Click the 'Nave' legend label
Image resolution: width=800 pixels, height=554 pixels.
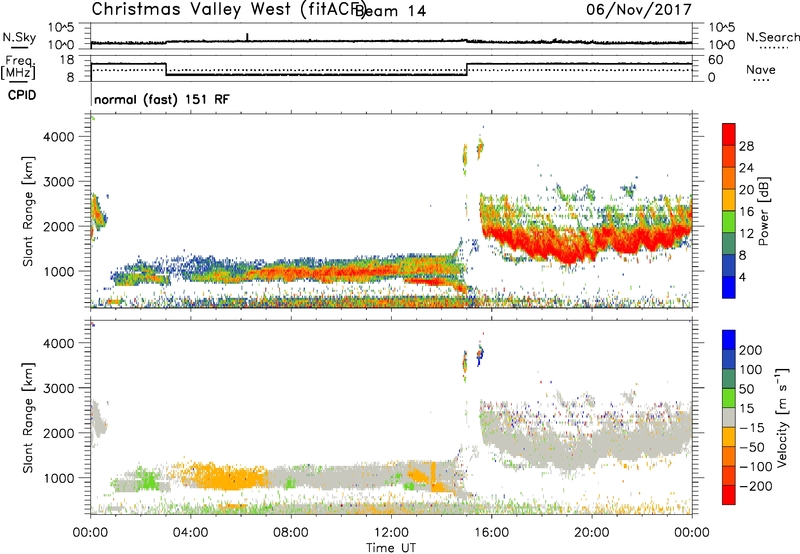[x=761, y=69]
